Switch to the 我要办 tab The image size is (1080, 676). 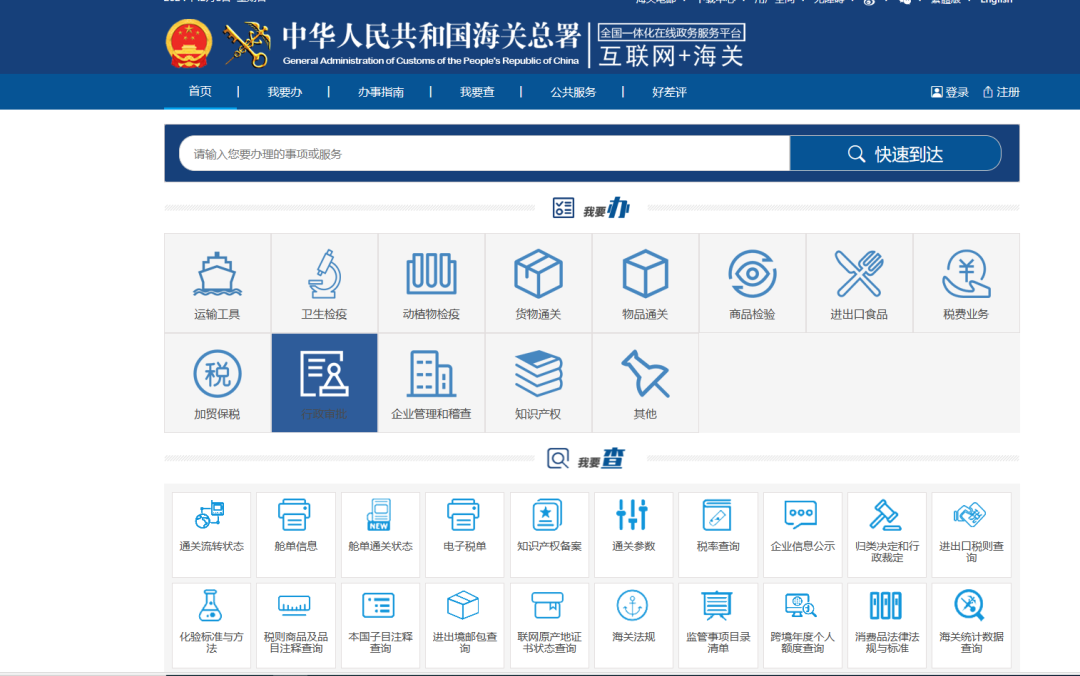tap(286, 91)
